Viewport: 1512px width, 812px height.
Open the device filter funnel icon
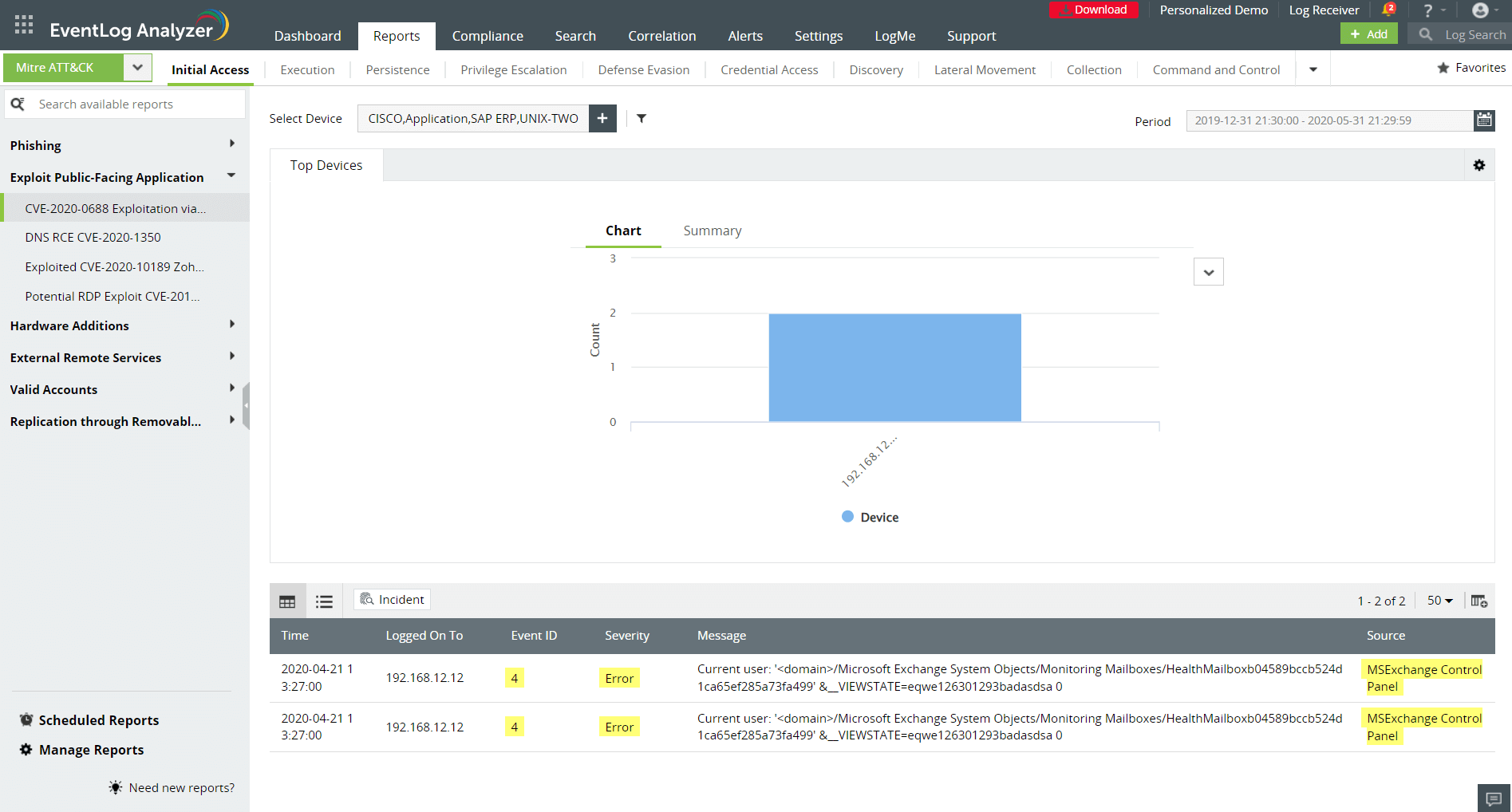point(642,118)
